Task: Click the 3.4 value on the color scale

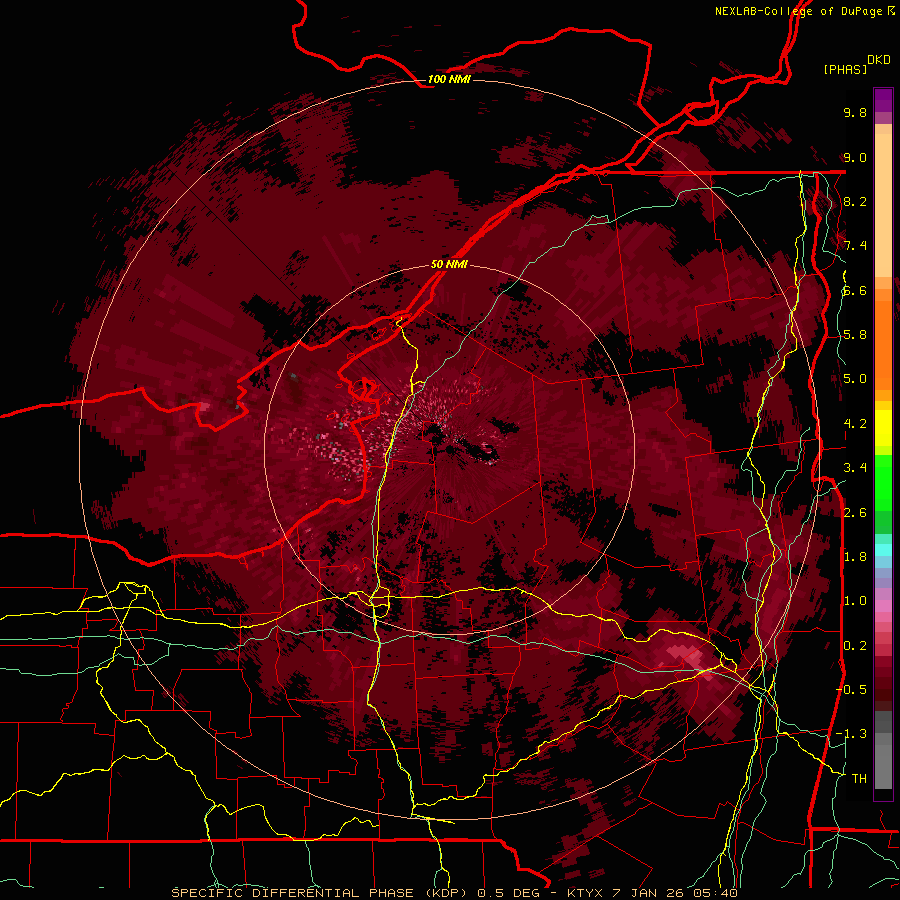Action: coord(855,468)
